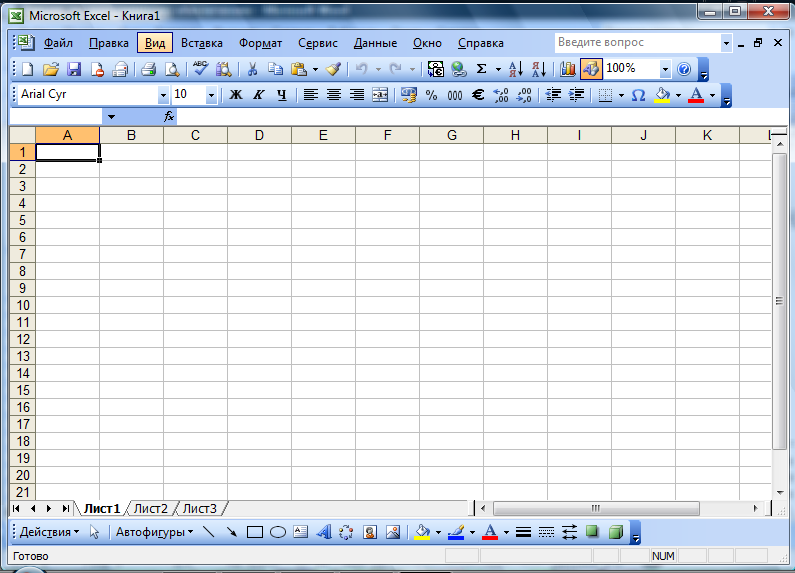This screenshot has width=795, height=573.
Task: Expand the Автофигуры menu
Action: [x=154, y=532]
